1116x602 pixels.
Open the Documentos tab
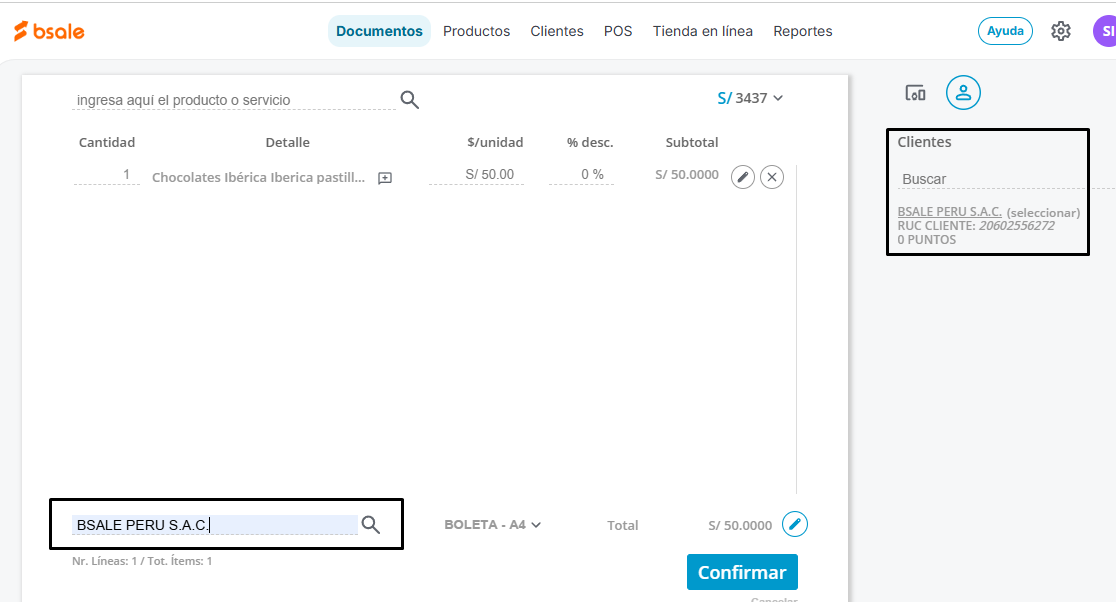tap(379, 31)
